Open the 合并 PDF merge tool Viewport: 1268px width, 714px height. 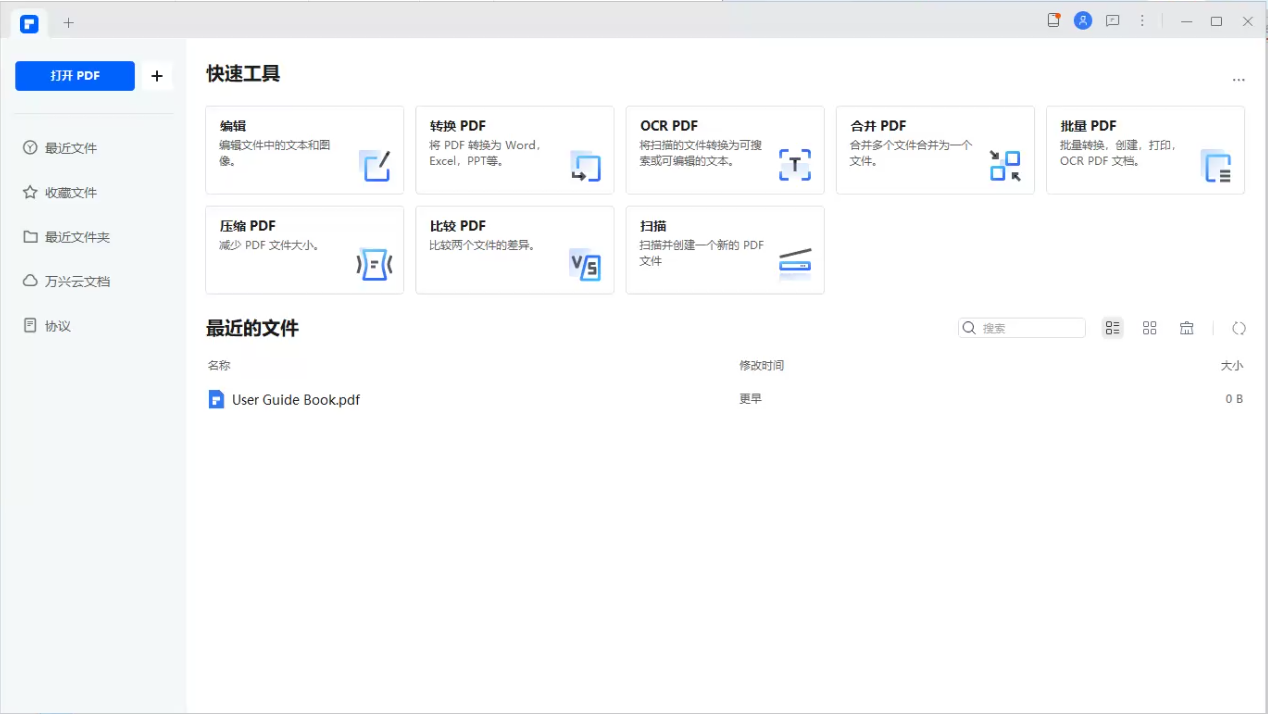tap(934, 150)
